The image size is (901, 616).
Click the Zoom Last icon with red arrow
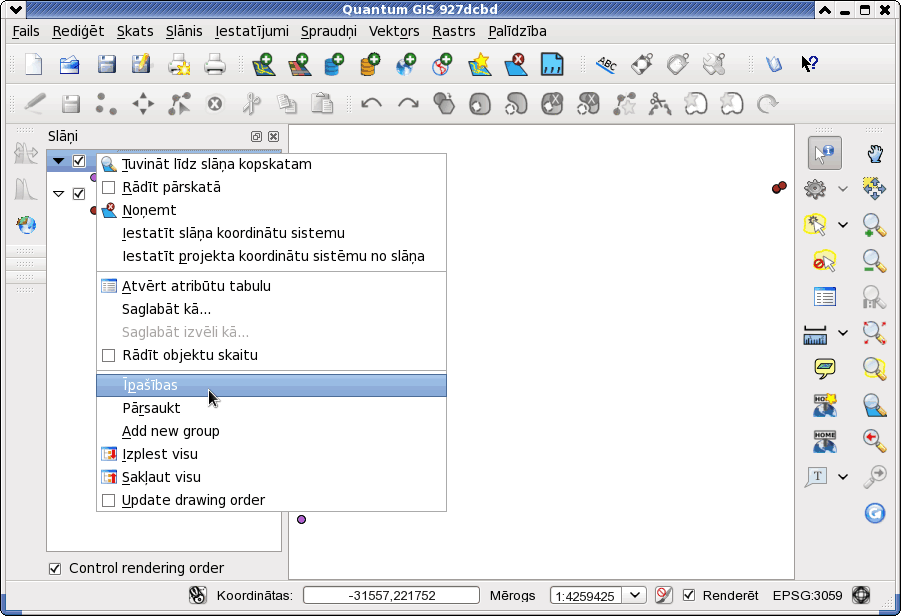pos(874,440)
